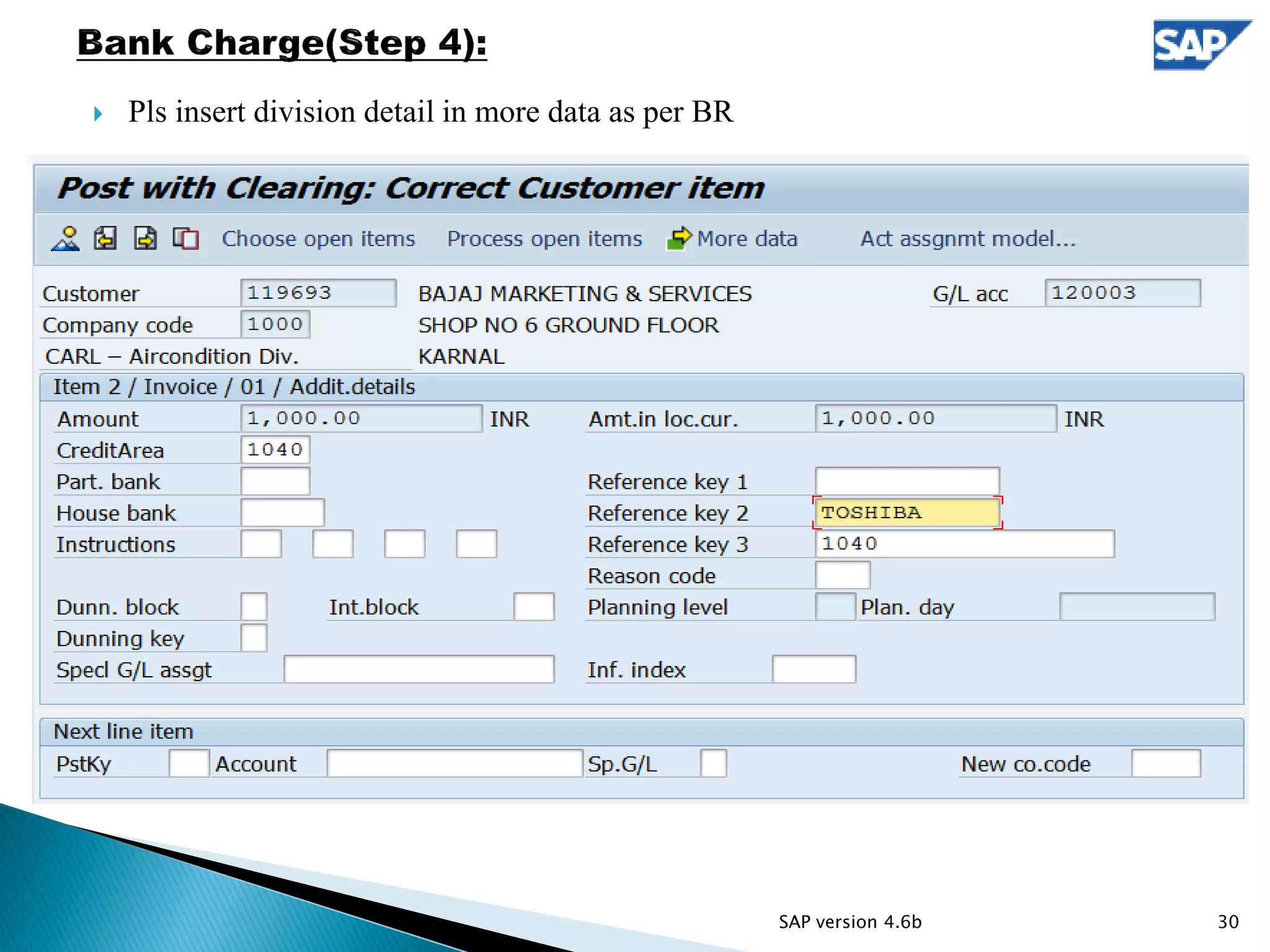Viewport: 1270px width, 952px height.
Task: Open Act assgnmt model...
Action: [x=968, y=239]
